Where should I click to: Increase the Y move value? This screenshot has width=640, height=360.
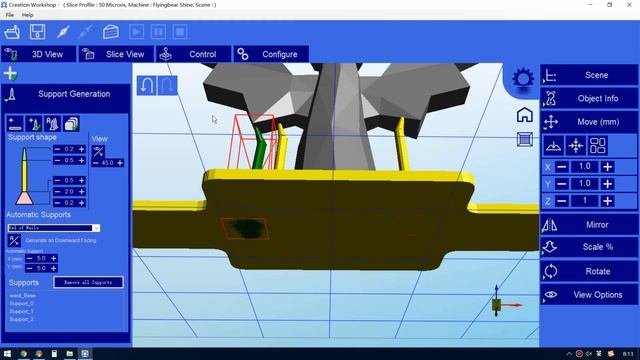607,184
